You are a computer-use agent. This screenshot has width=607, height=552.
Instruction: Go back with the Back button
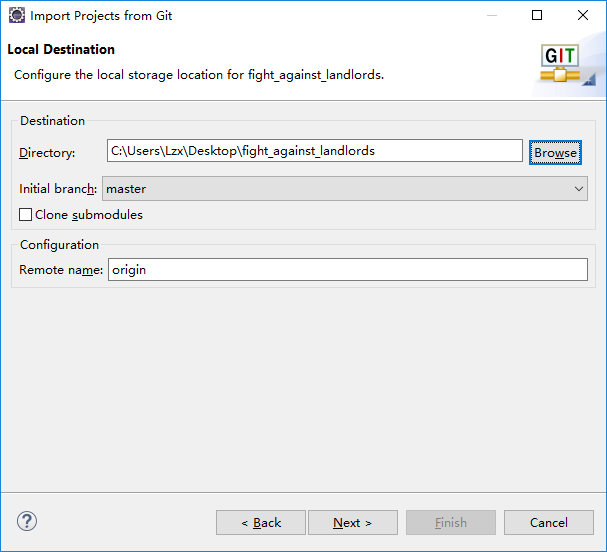click(261, 523)
